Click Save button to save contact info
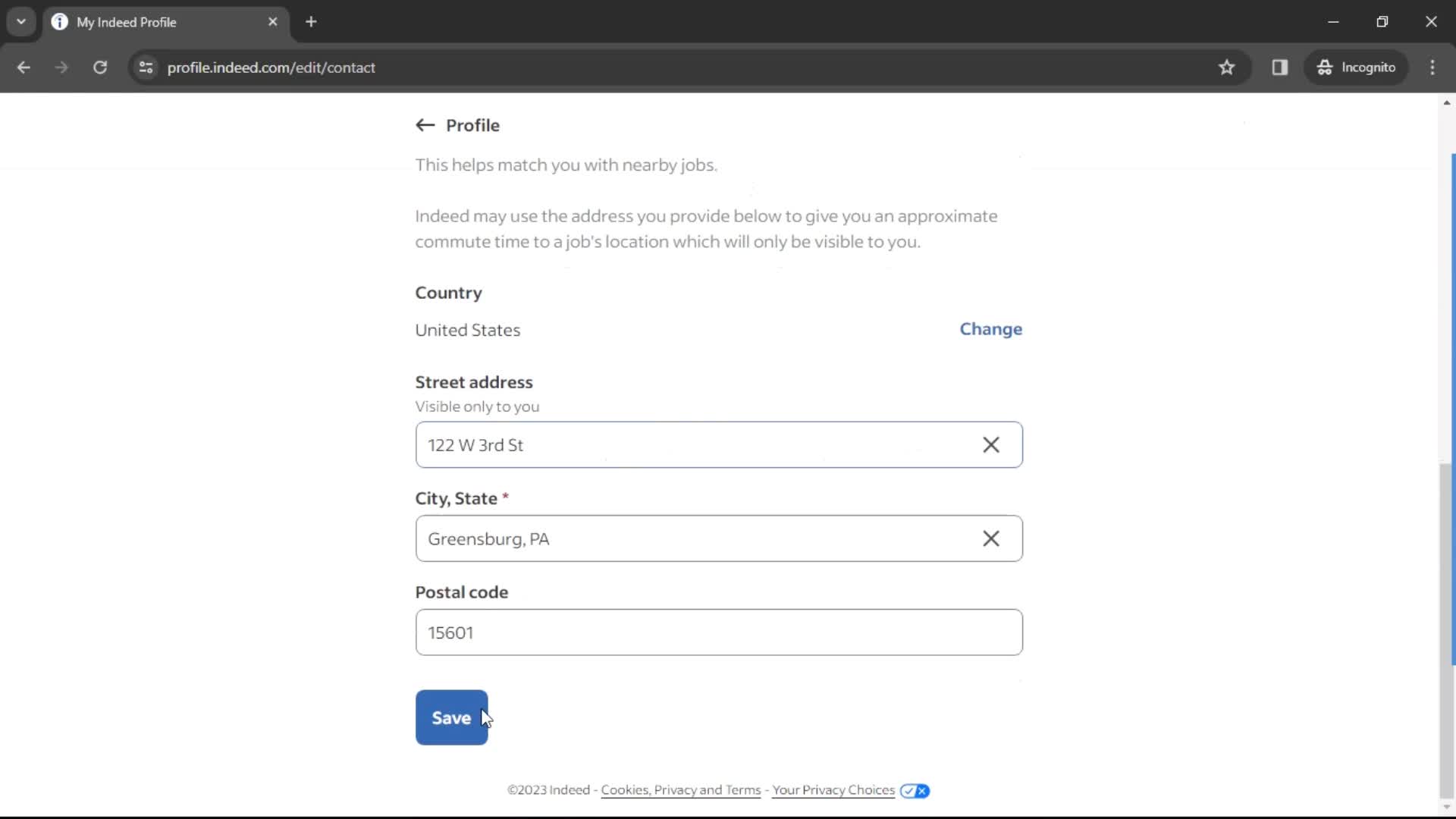1456x819 pixels. (x=451, y=717)
